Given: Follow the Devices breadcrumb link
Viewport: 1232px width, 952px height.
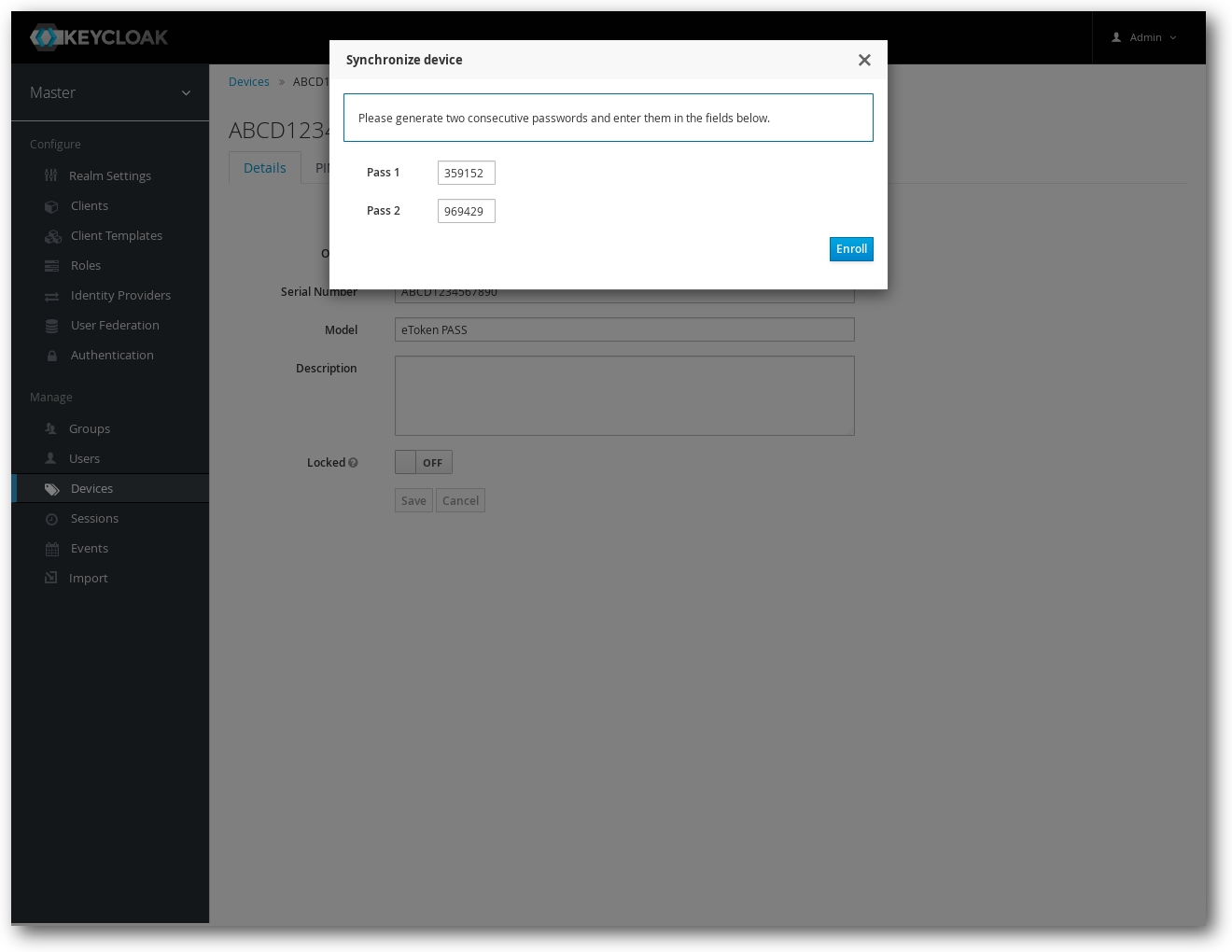Looking at the screenshot, I should [249, 82].
